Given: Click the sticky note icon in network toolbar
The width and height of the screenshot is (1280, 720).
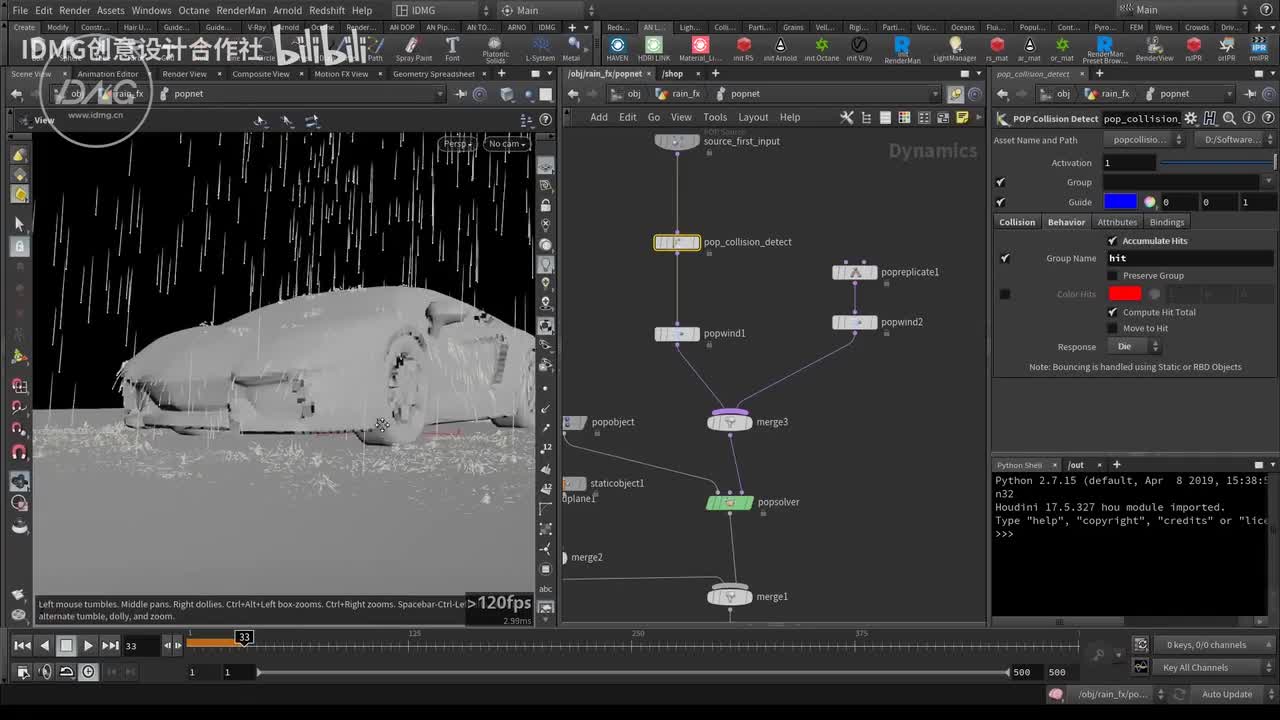Looking at the screenshot, I should (962, 117).
